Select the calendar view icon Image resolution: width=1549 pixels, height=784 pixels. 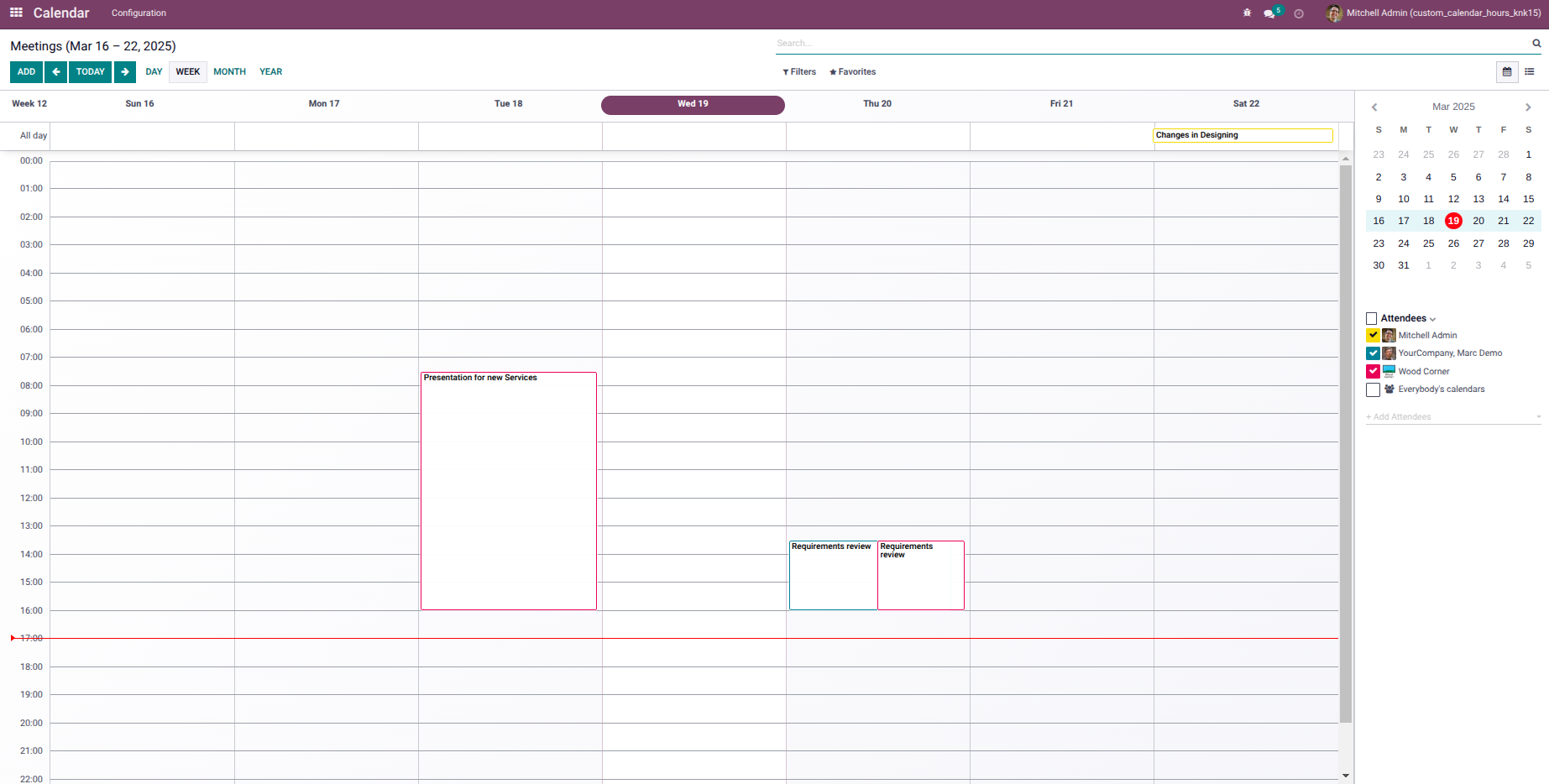click(1507, 72)
